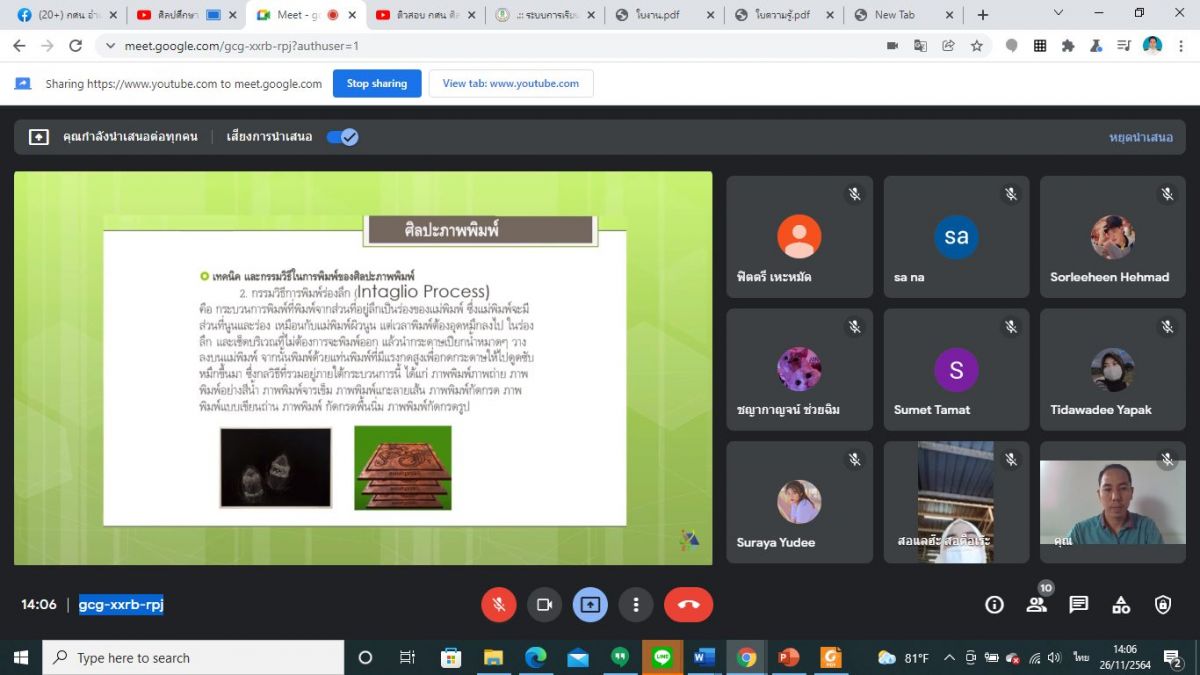The width and height of the screenshot is (1200, 675).
Task: Toggle the presentation audio switch
Action: coord(342,137)
